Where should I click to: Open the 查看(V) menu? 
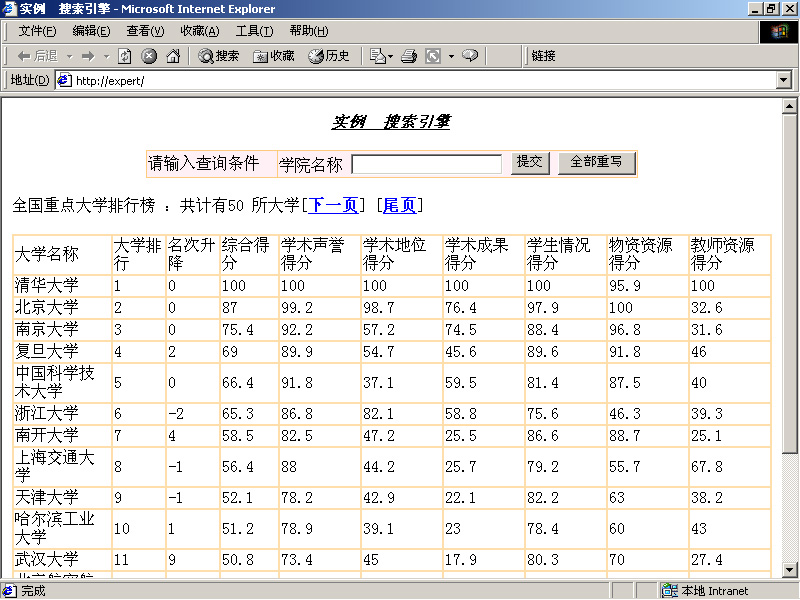click(x=145, y=31)
